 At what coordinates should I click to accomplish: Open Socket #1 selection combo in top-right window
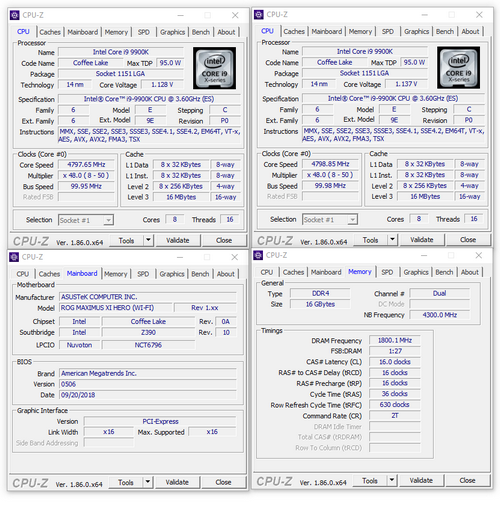pyautogui.click(x=330, y=219)
